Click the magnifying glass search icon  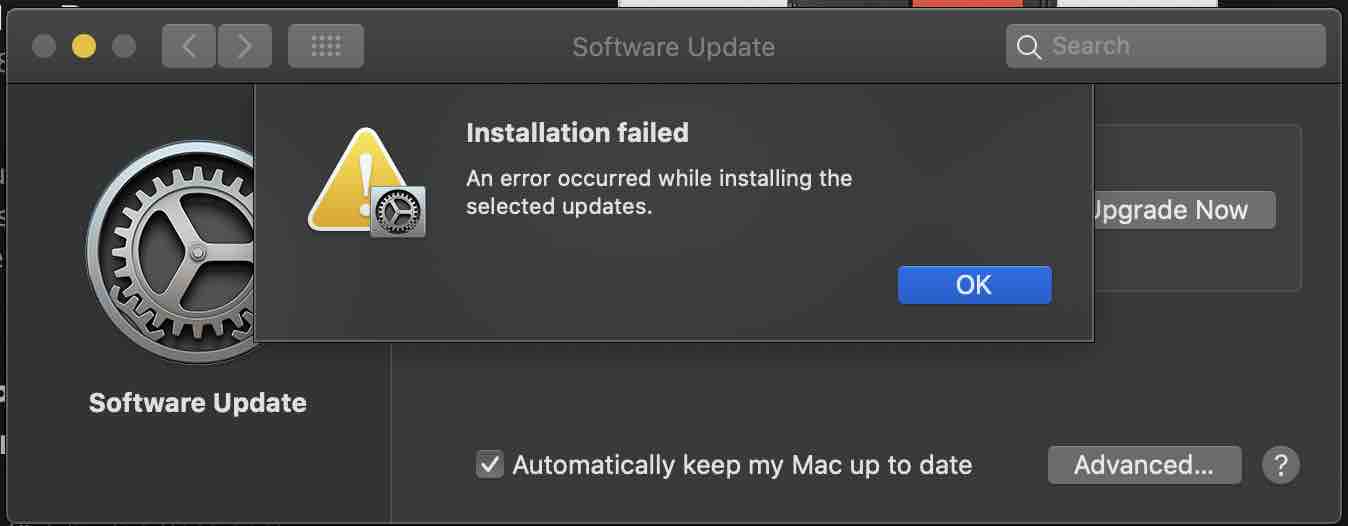coord(1029,47)
